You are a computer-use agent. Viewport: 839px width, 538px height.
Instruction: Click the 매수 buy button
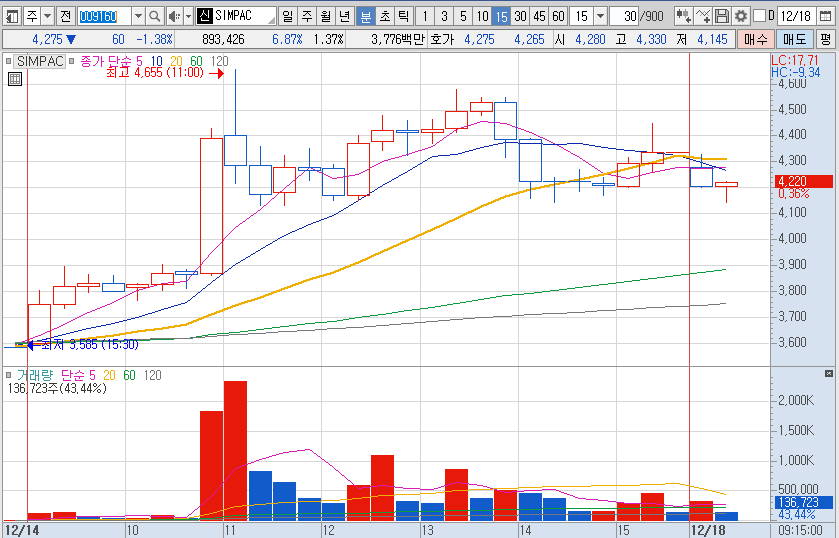pos(755,39)
